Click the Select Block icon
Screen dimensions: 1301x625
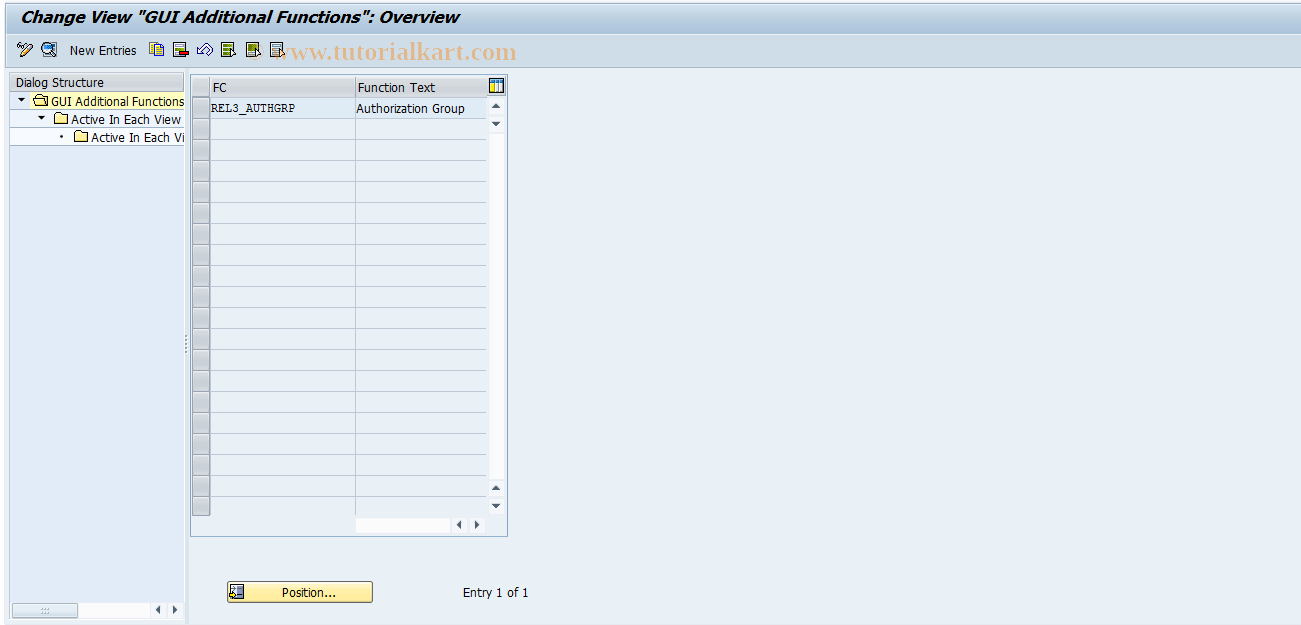tap(253, 50)
